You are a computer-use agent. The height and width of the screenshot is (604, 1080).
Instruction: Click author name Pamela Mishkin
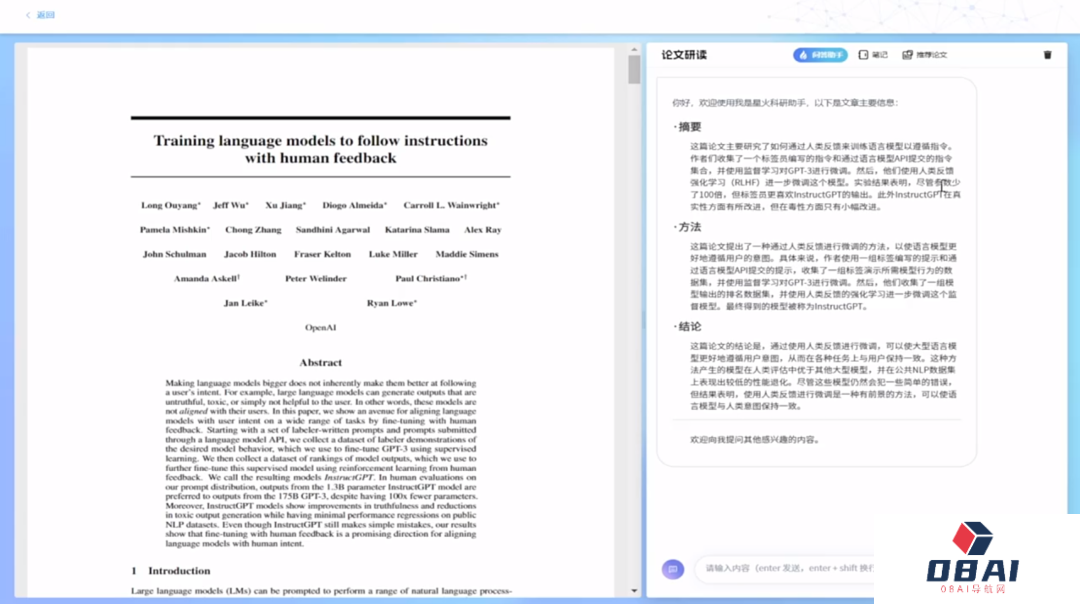pos(175,230)
